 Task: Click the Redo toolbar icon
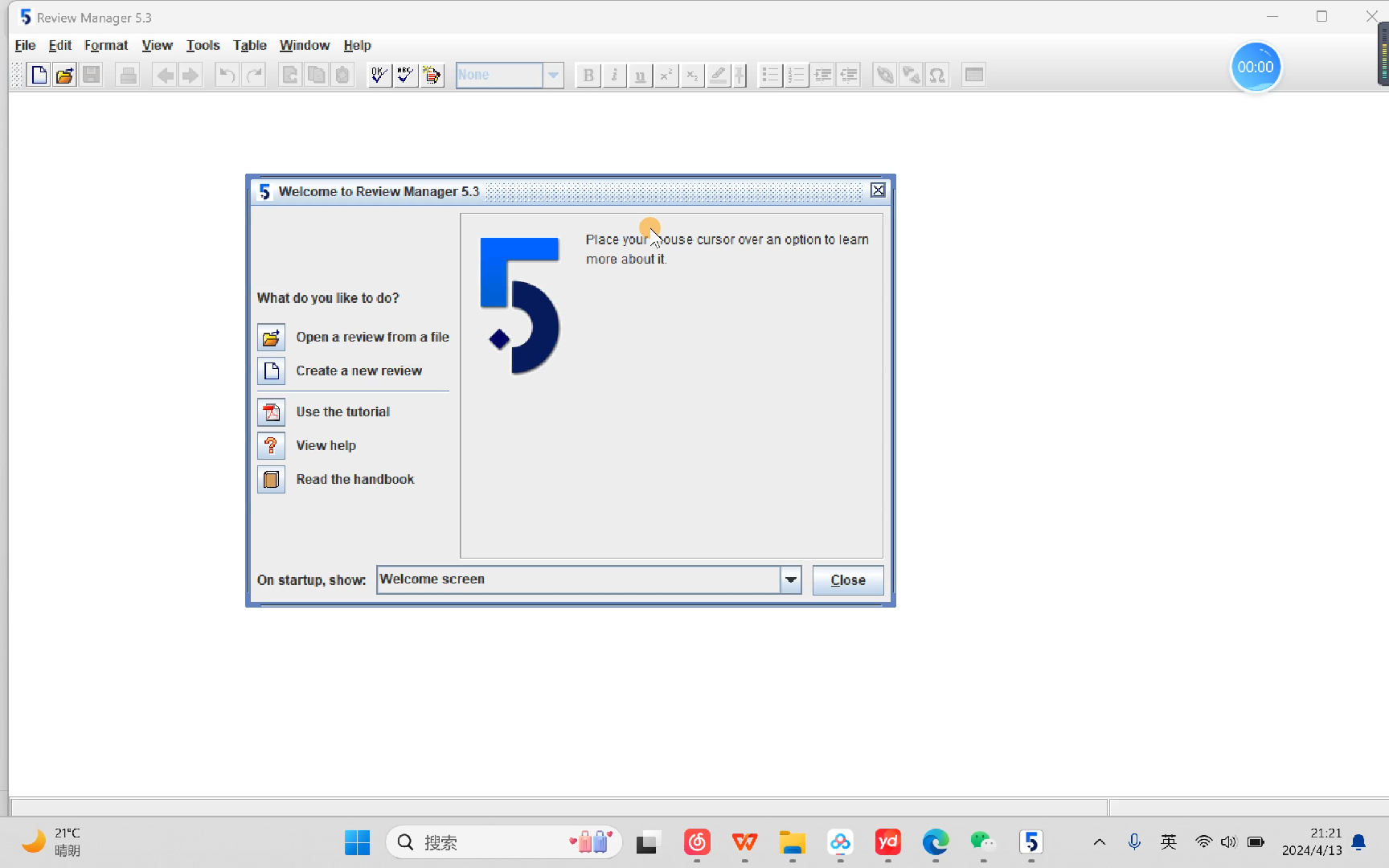click(254, 75)
